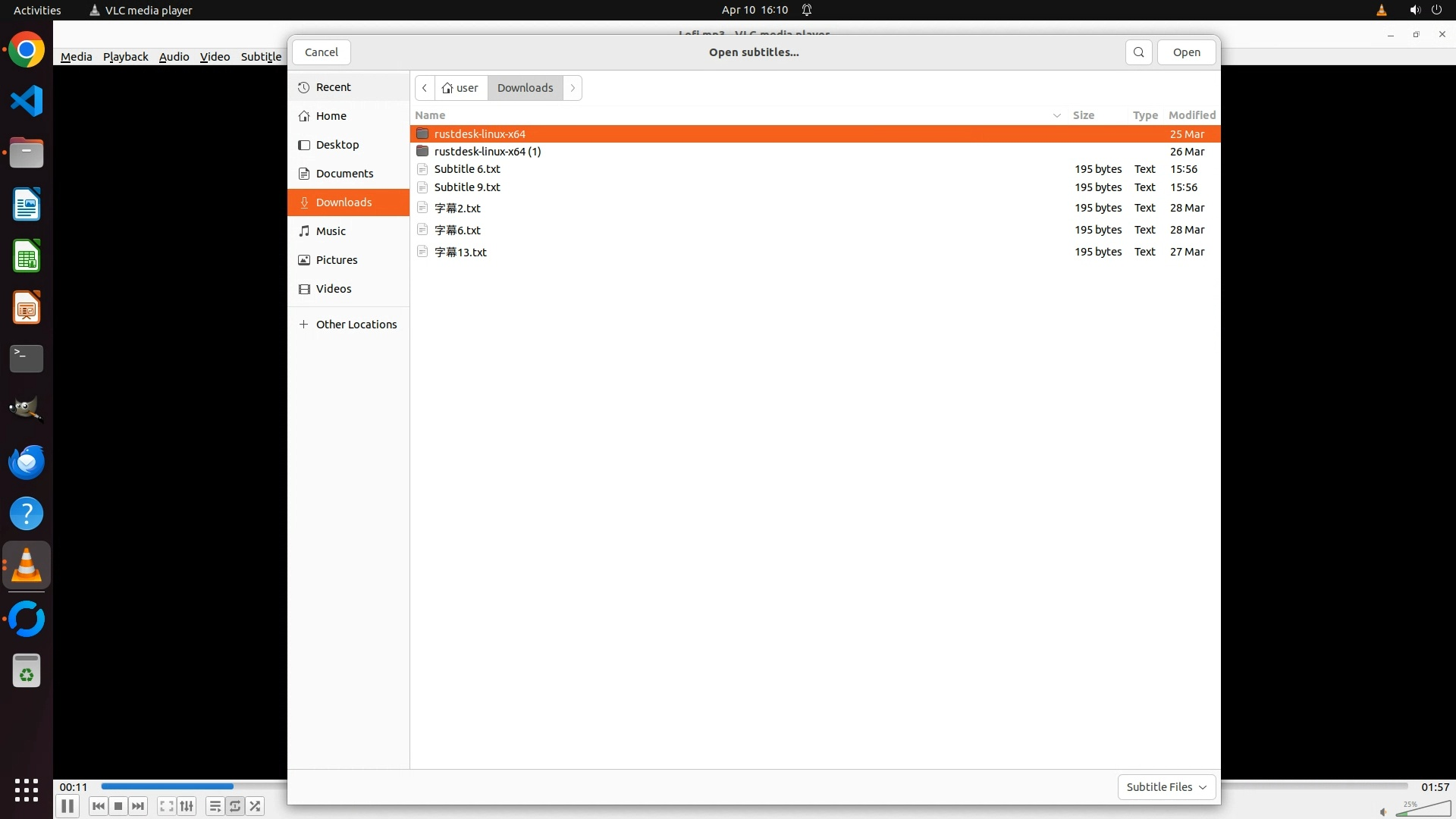This screenshot has height=819, width=1456.
Task: Pause playback with the pause button
Action: pyautogui.click(x=67, y=806)
